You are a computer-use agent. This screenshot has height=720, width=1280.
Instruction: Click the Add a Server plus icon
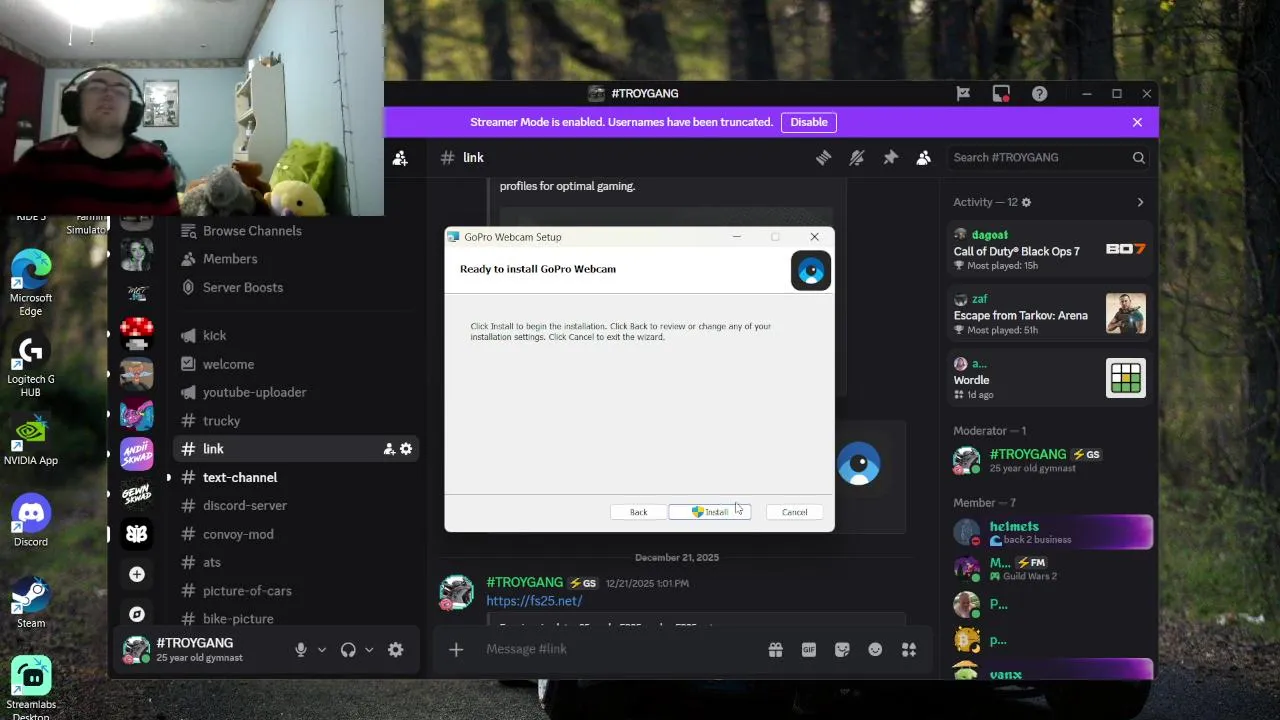137,574
